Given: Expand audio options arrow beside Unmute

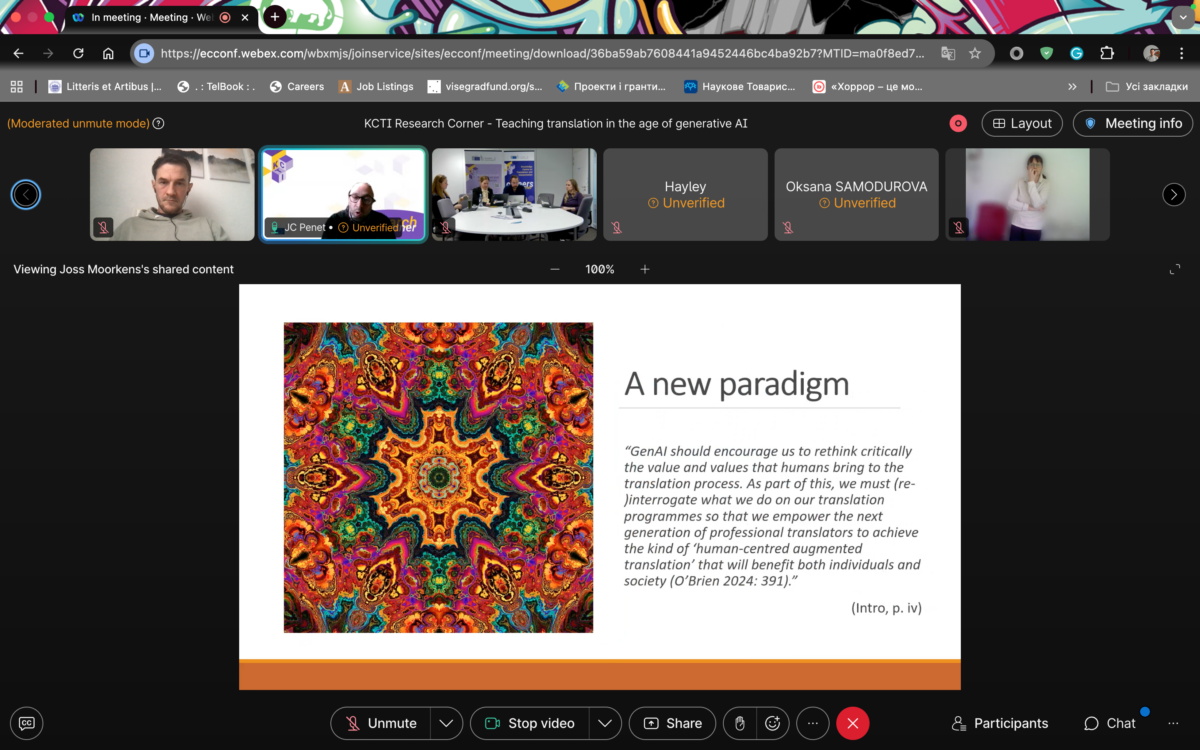Looking at the screenshot, I should (x=446, y=723).
